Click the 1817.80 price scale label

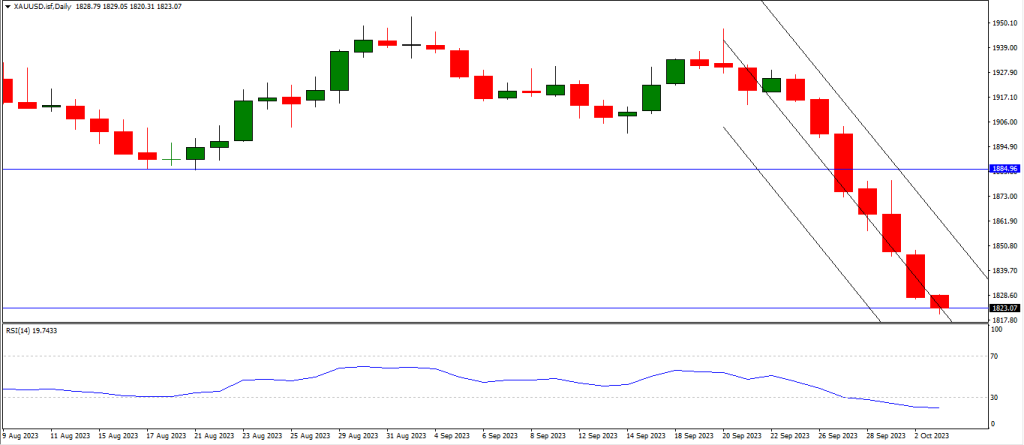click(1005, 320)
